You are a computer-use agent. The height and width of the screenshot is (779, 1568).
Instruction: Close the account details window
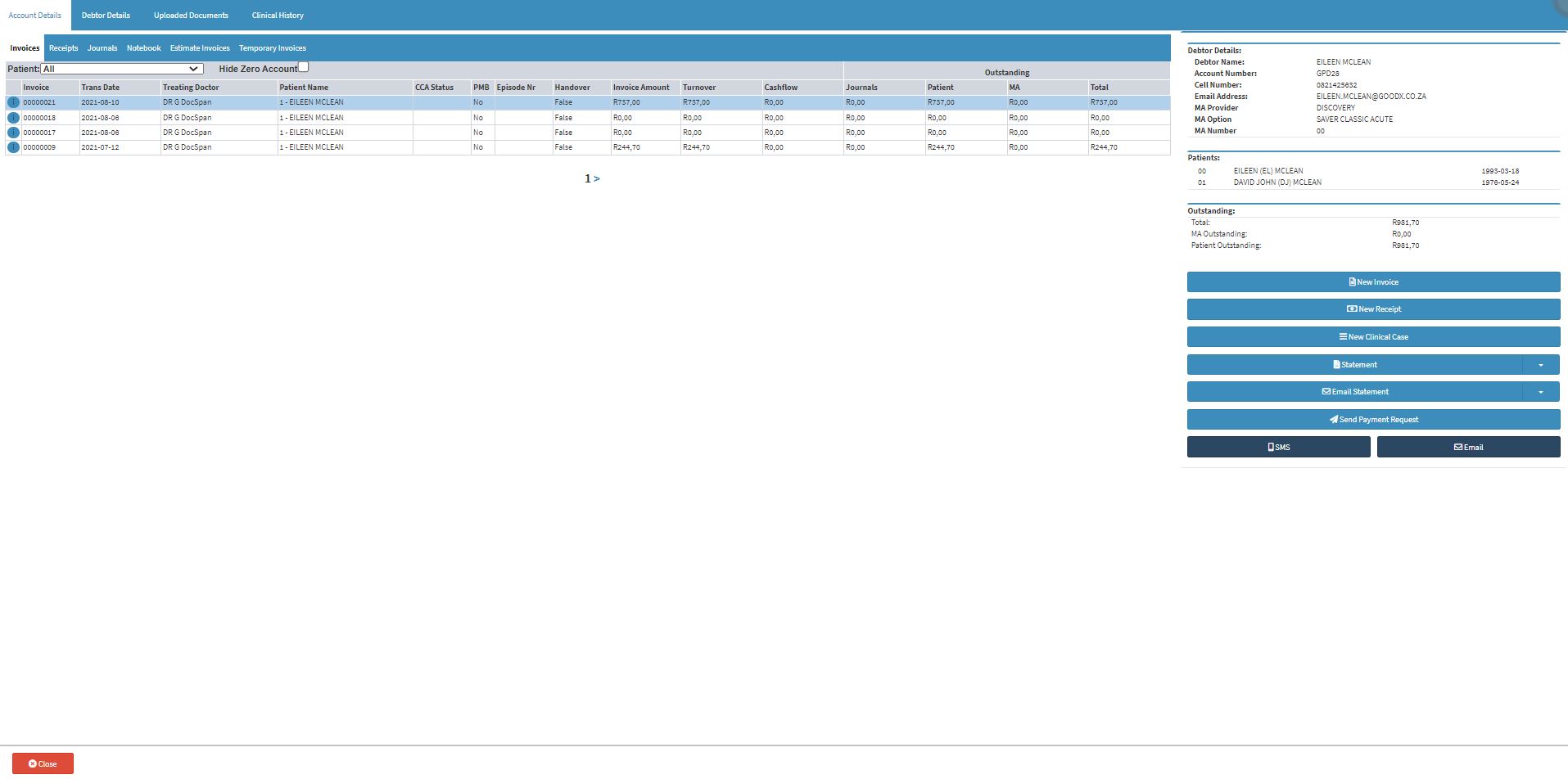pyautogui.click(x=43, y=763)
